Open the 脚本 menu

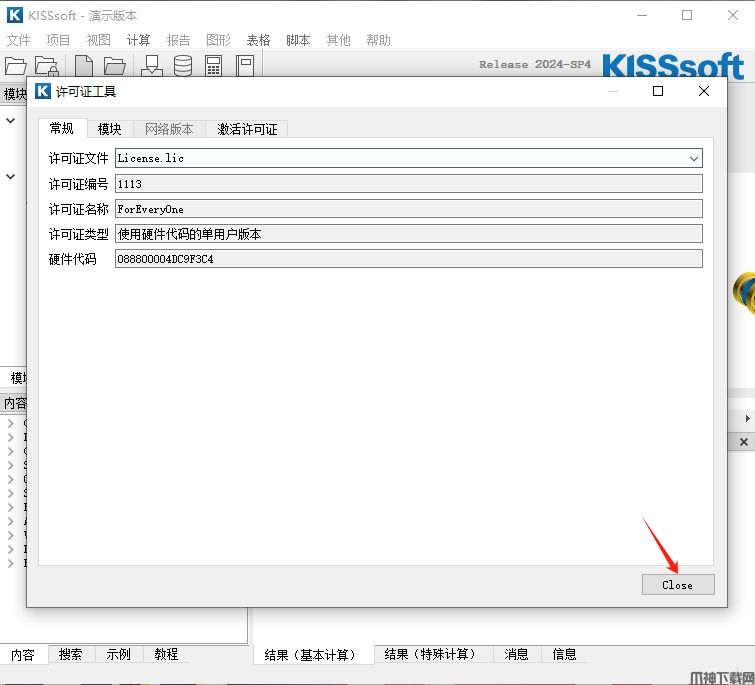(298, 40)
